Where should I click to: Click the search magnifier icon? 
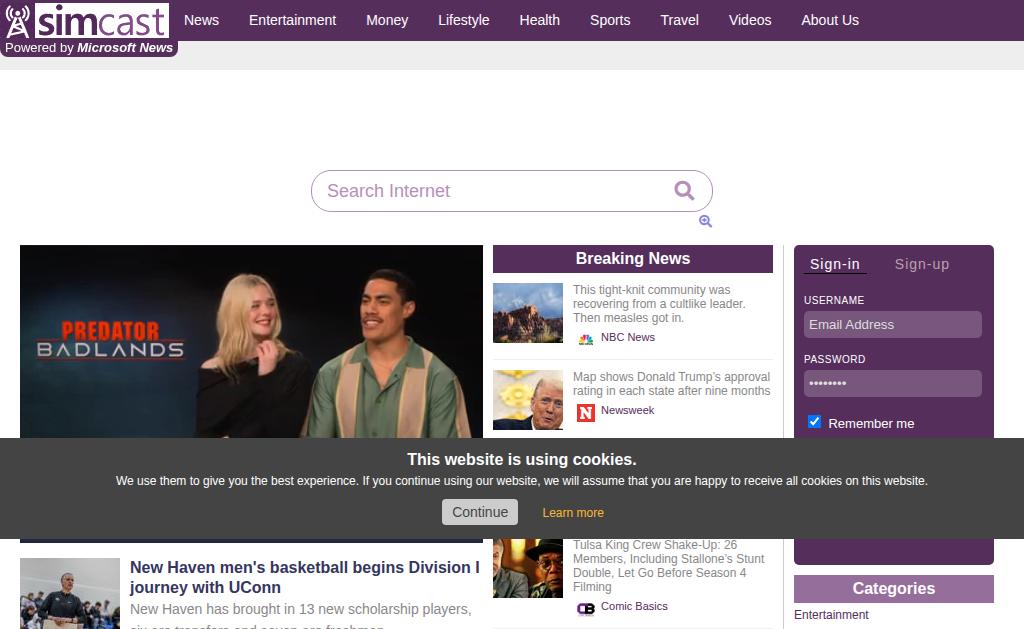(684, 190)
